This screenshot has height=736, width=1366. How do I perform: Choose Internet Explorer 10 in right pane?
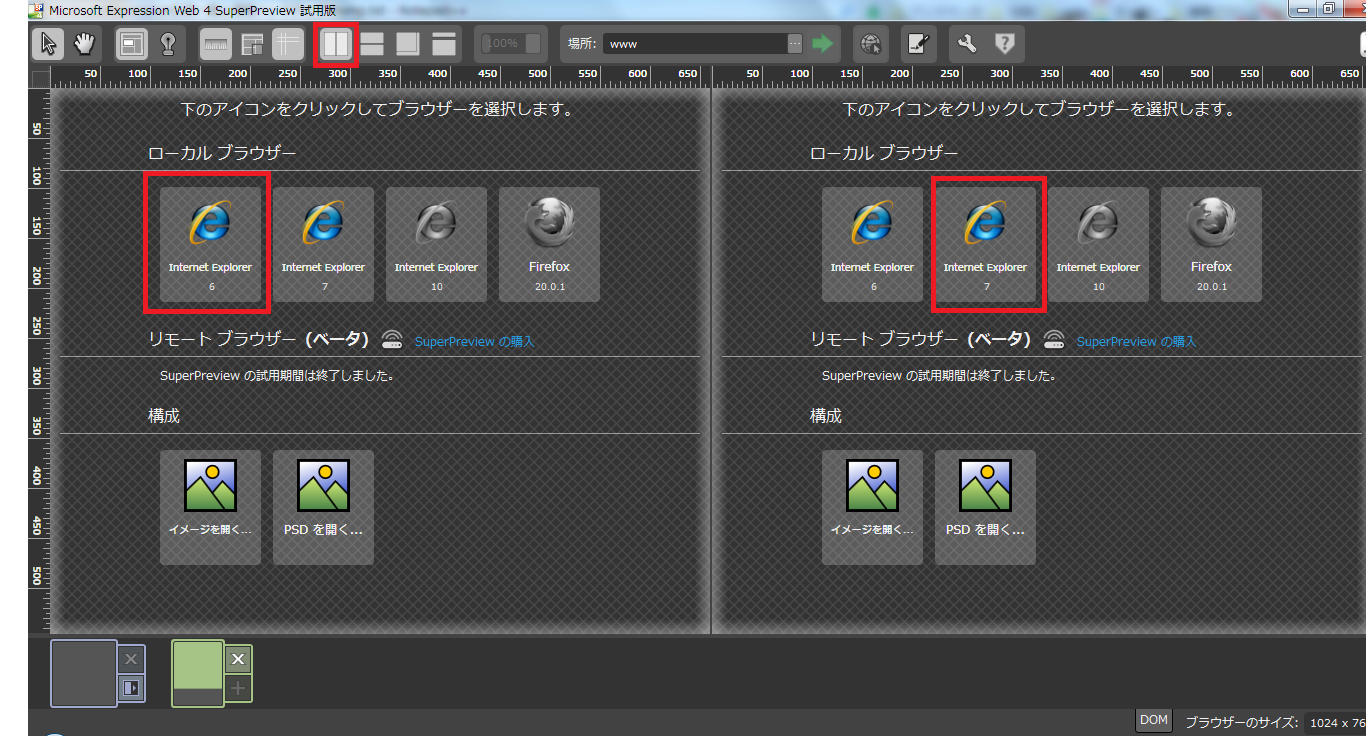(1098, 244)
